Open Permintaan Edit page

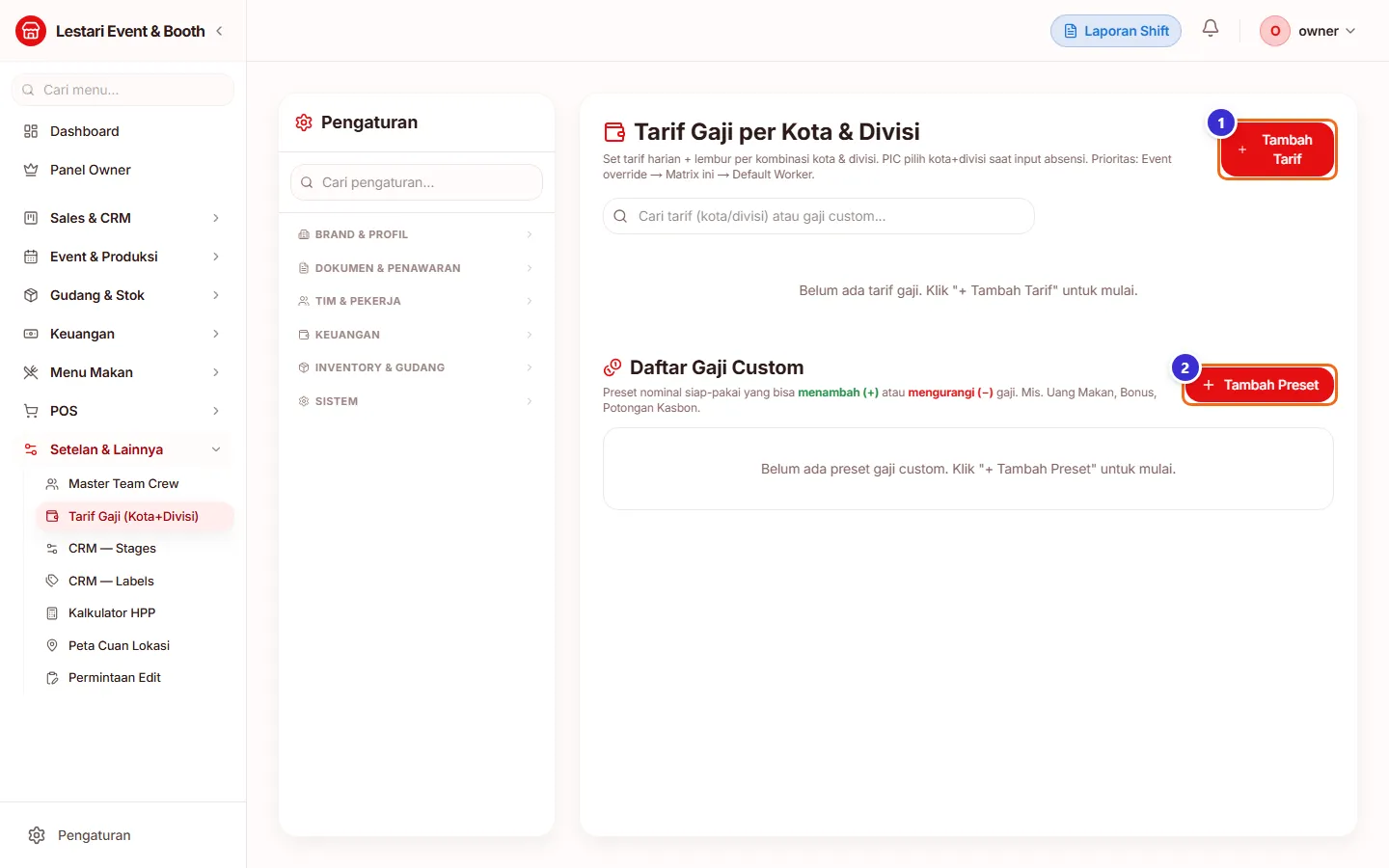click(x=134, y=678)
